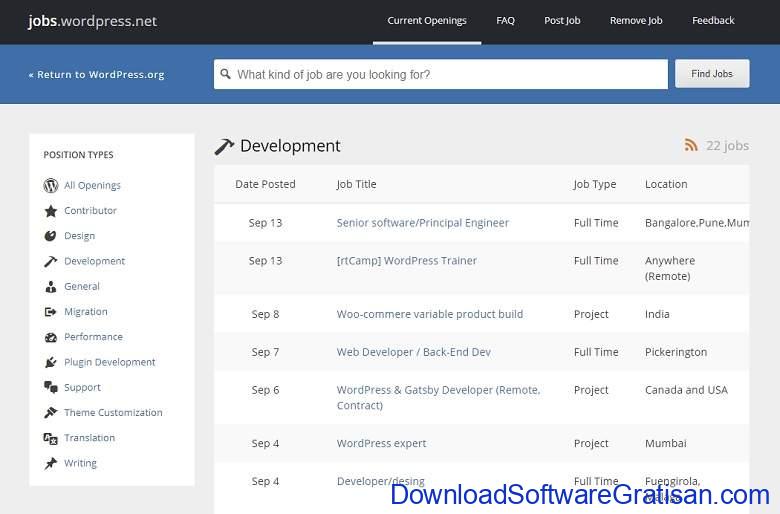Choose Plugin Development category

coord(109,362)
